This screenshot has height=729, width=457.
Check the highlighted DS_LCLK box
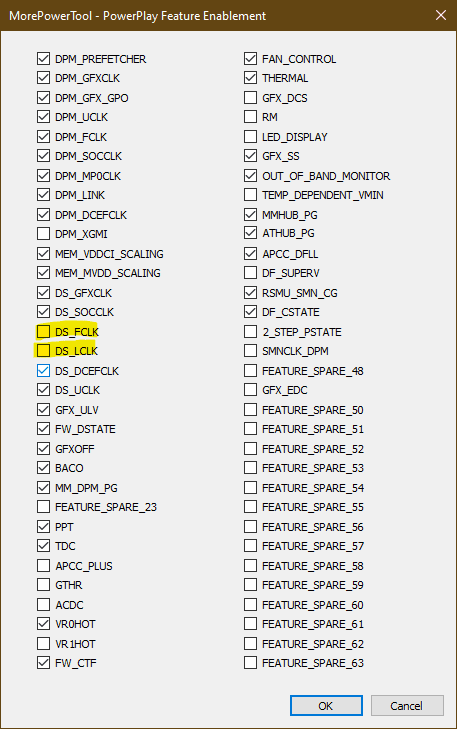click(x=43, y=351)
